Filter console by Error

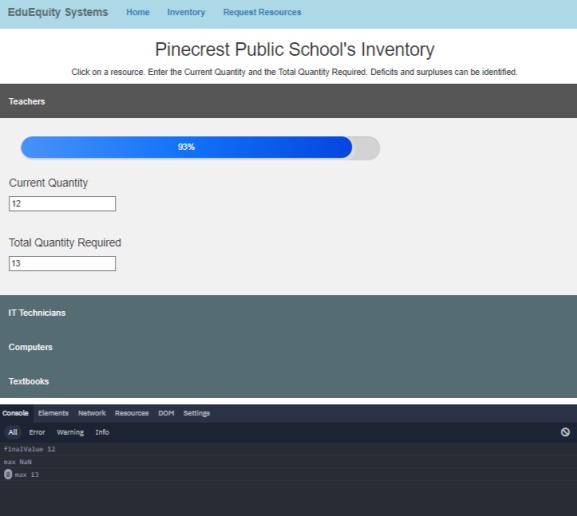[x=37, y=432]
